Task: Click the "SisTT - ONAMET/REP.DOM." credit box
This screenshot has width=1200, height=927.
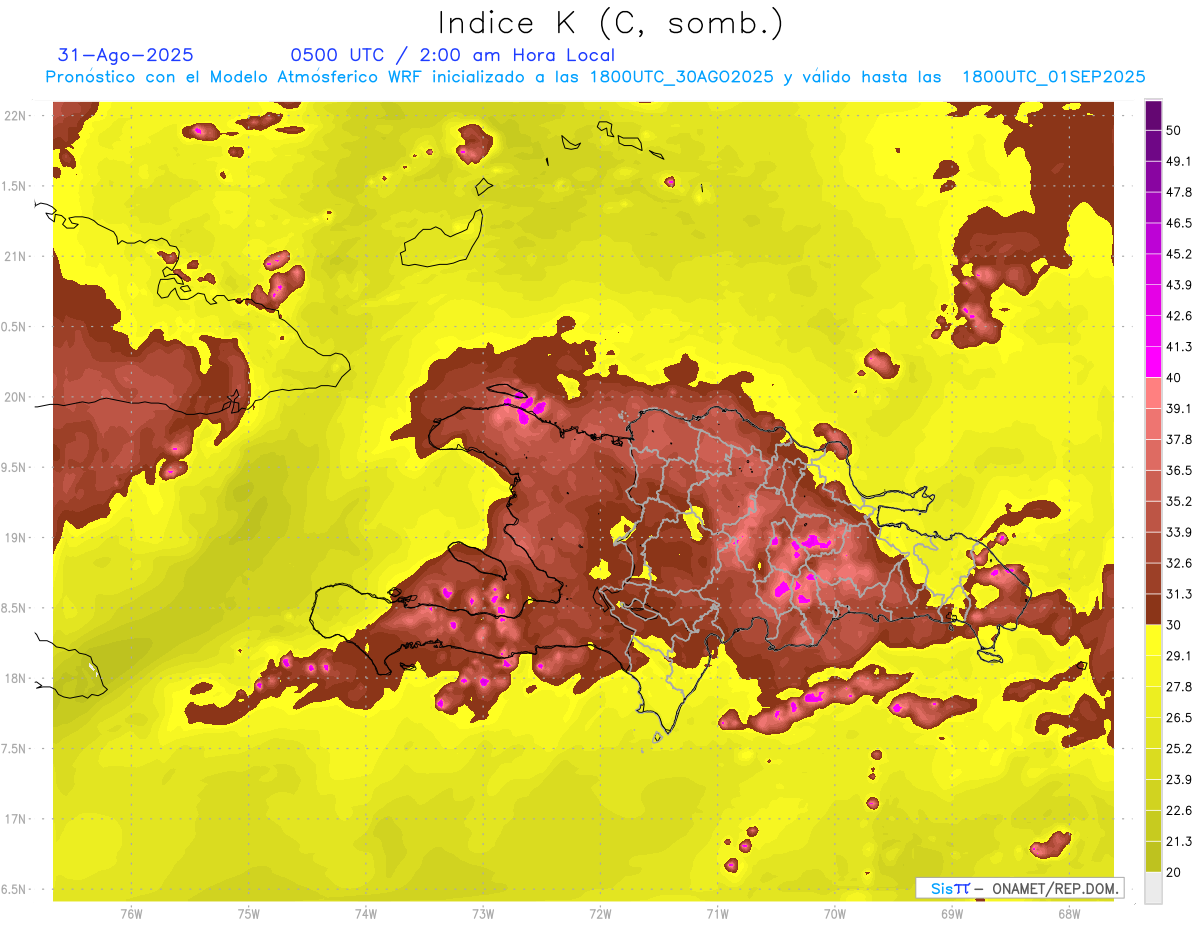Action: point(1019,888)
